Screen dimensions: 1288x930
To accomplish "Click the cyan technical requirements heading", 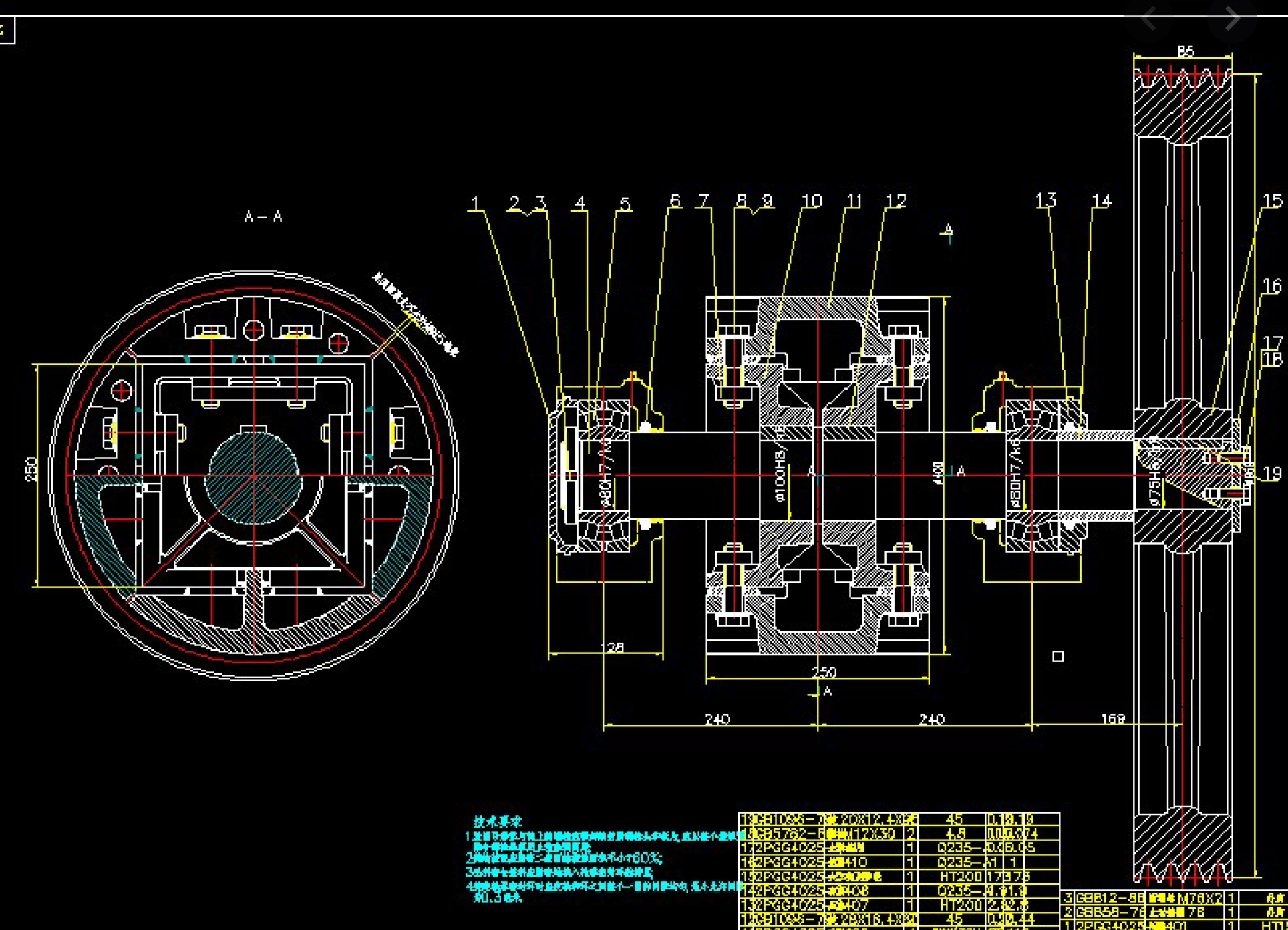I will click(x=497, y=821).
